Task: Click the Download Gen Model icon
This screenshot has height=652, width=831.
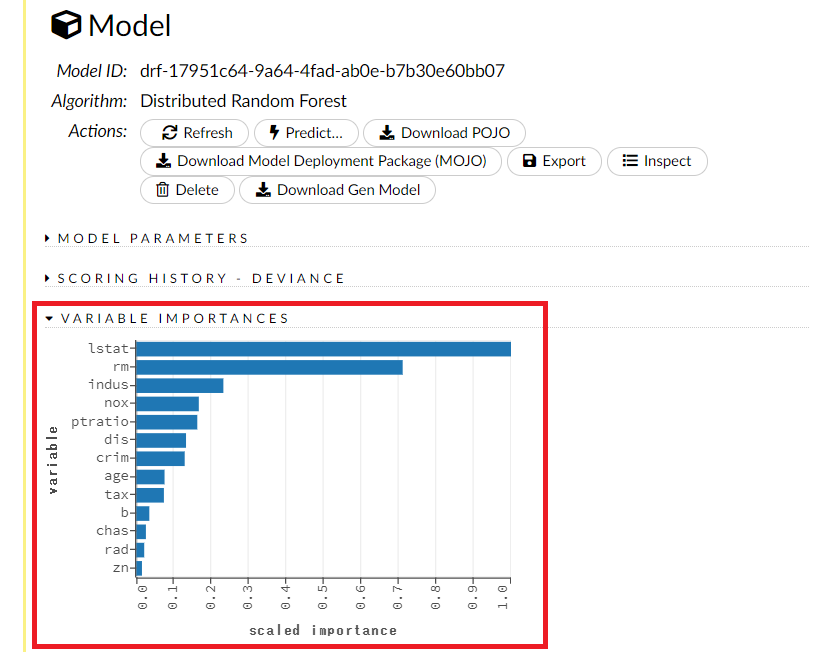Action: point(262,190)
